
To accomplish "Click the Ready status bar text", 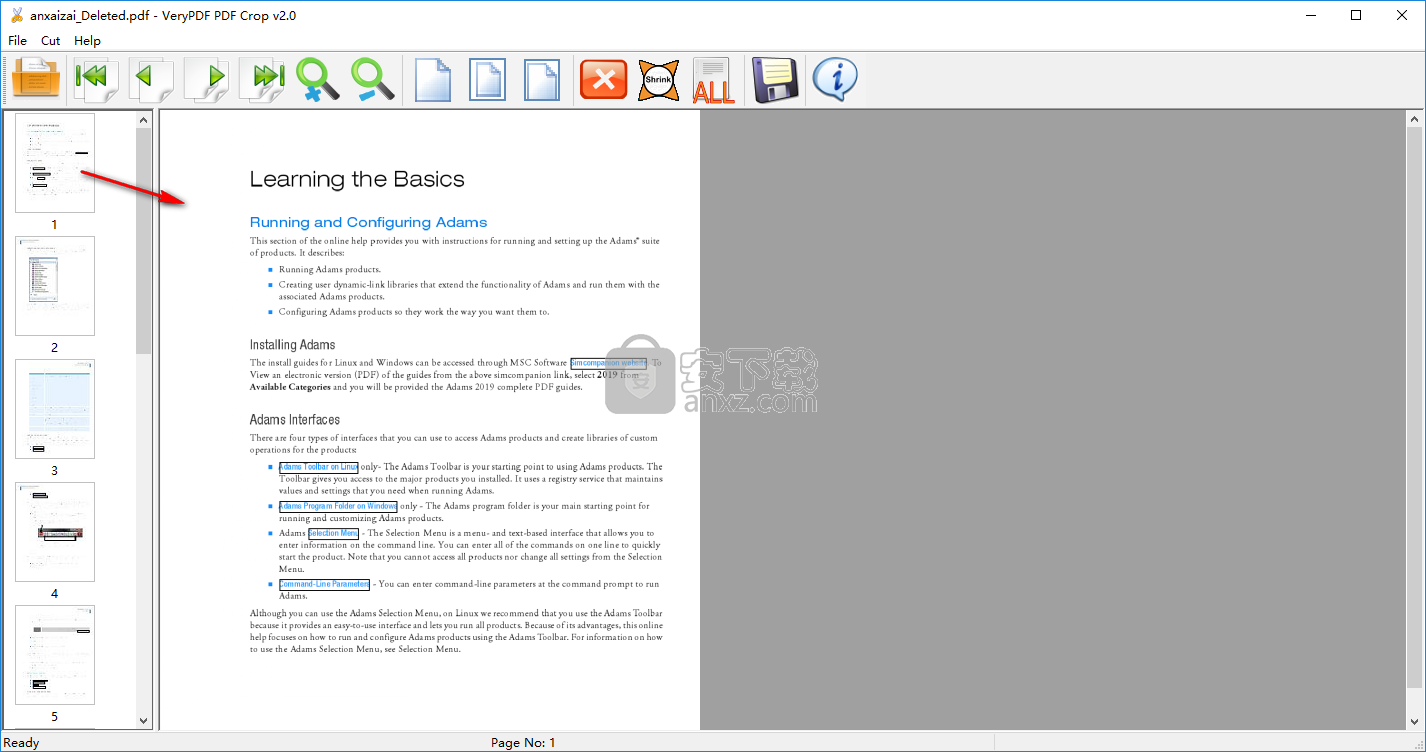I will (22, 742).
